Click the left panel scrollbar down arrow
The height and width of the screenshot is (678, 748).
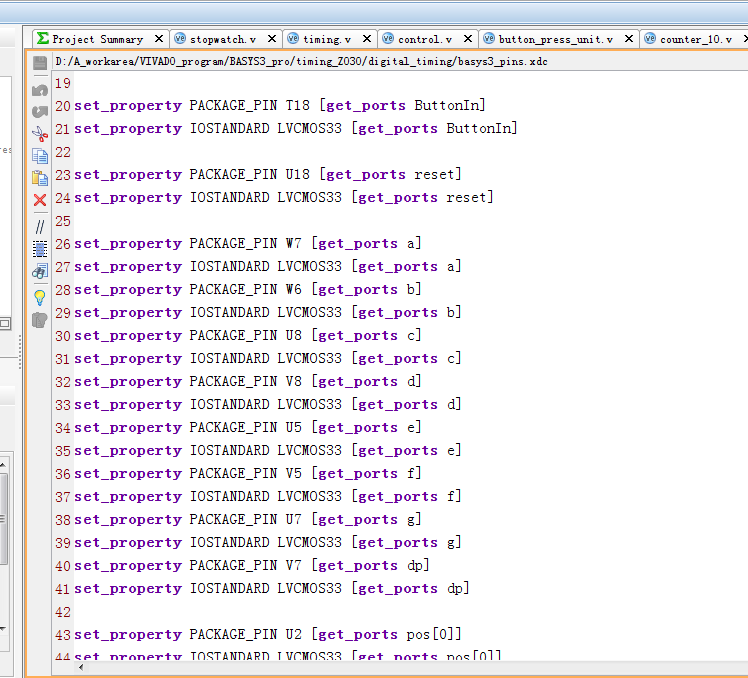point(4,628)
